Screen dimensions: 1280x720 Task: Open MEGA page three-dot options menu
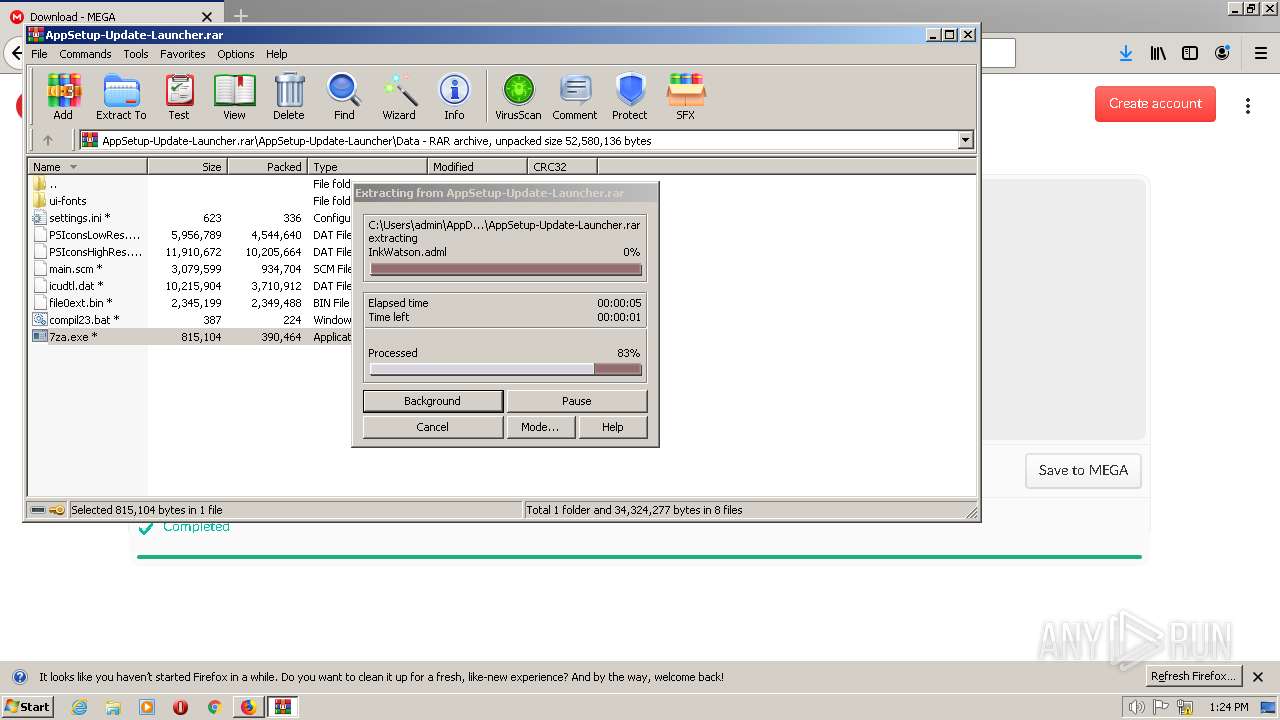click(x=1248, y=105)
